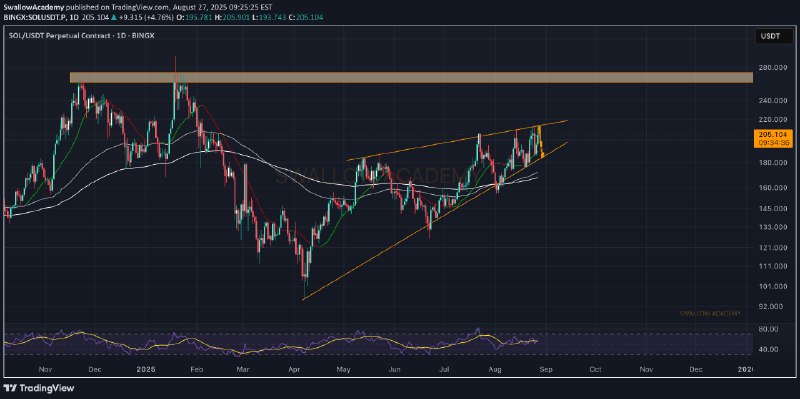Click the 220.000 price axis label
800x399 pixels.
(x=773, y=120)
